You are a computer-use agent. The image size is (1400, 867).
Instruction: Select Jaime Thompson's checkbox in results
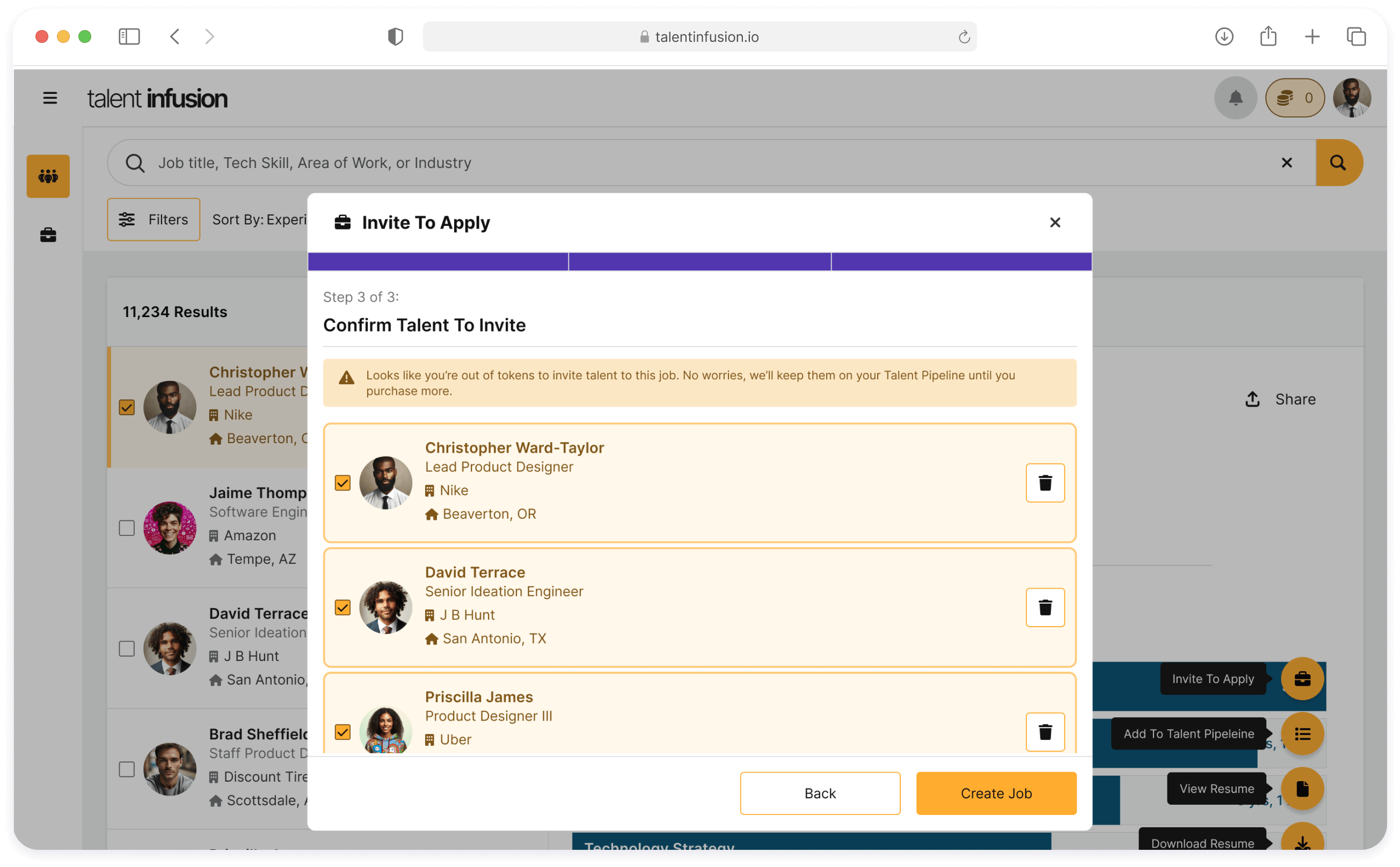127,527
